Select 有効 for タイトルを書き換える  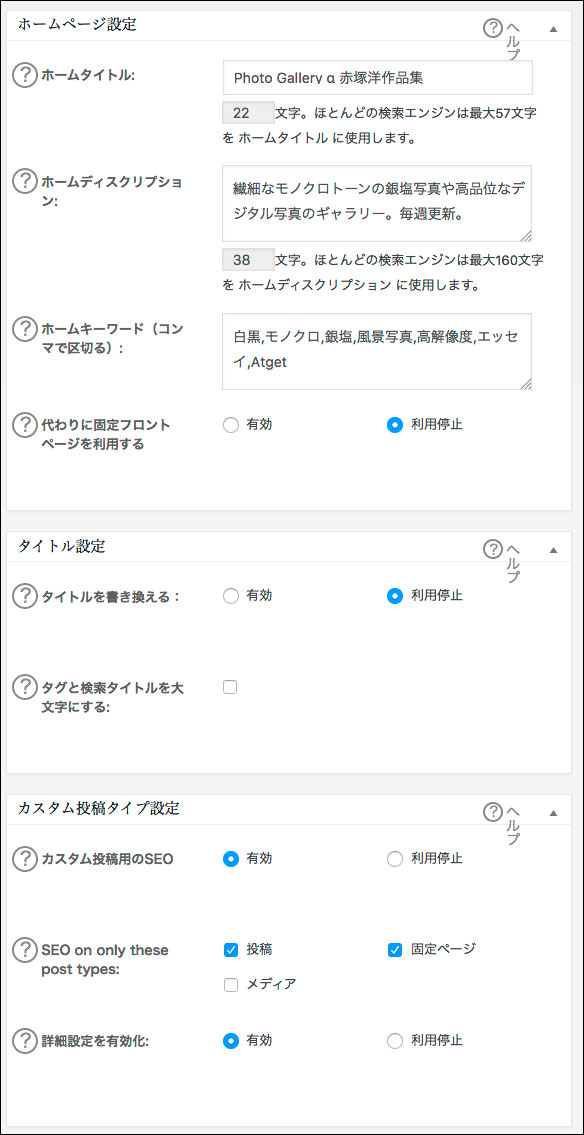[230, 596]
